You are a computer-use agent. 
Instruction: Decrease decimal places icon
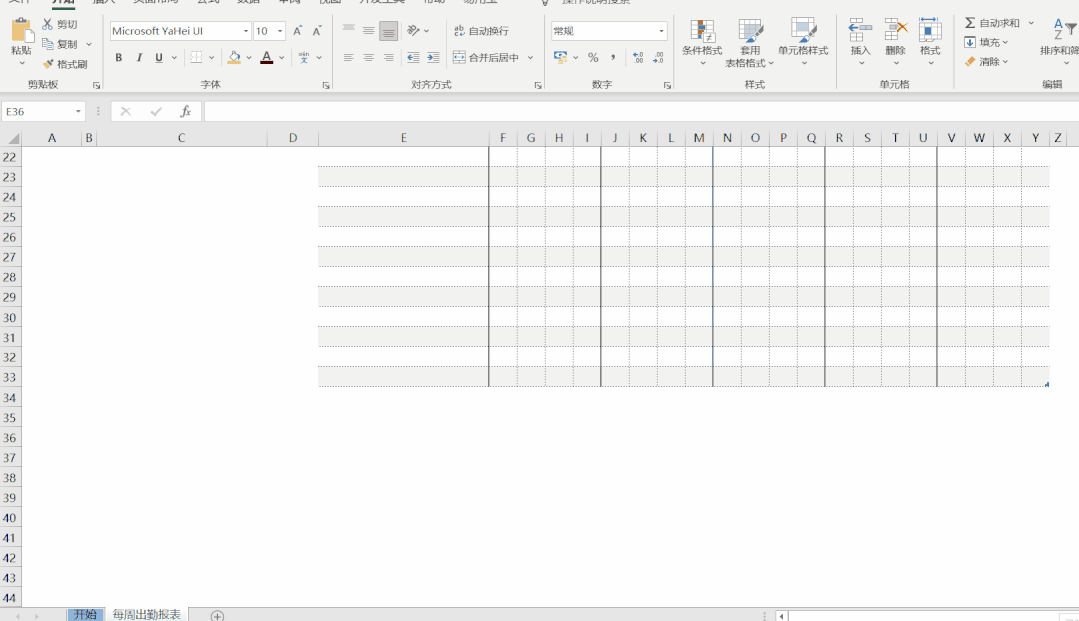point(658,58)
